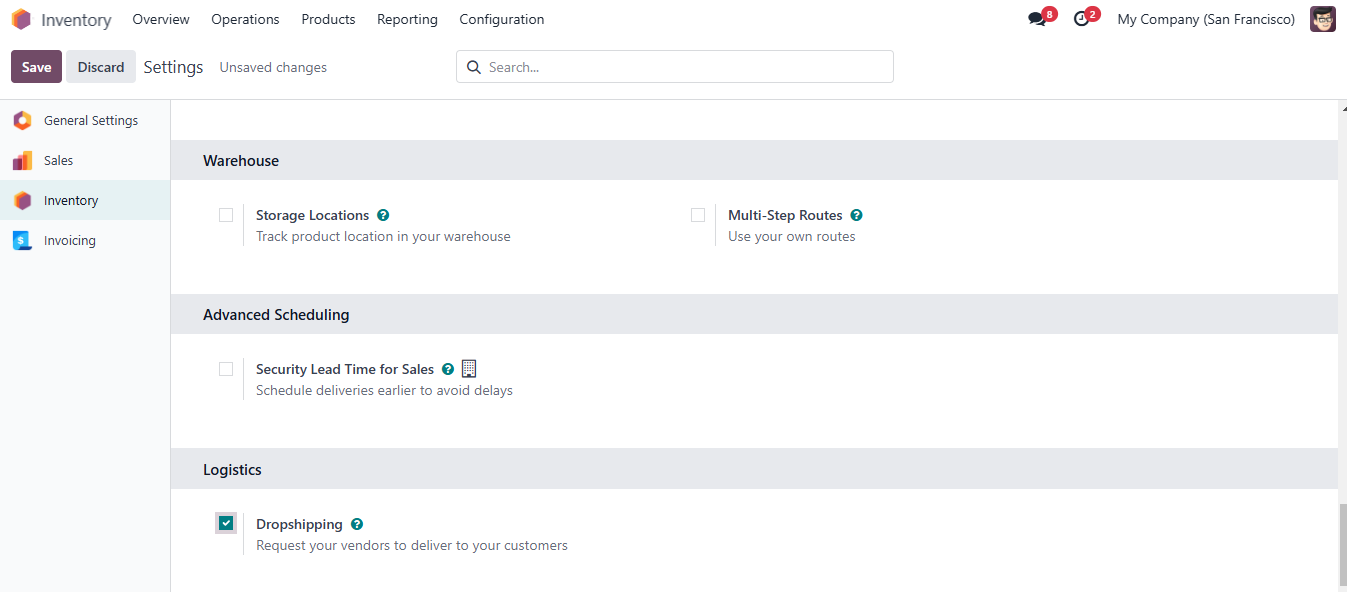Open the messages conversations icon

pyautogui.click(x=1036, y=19)
